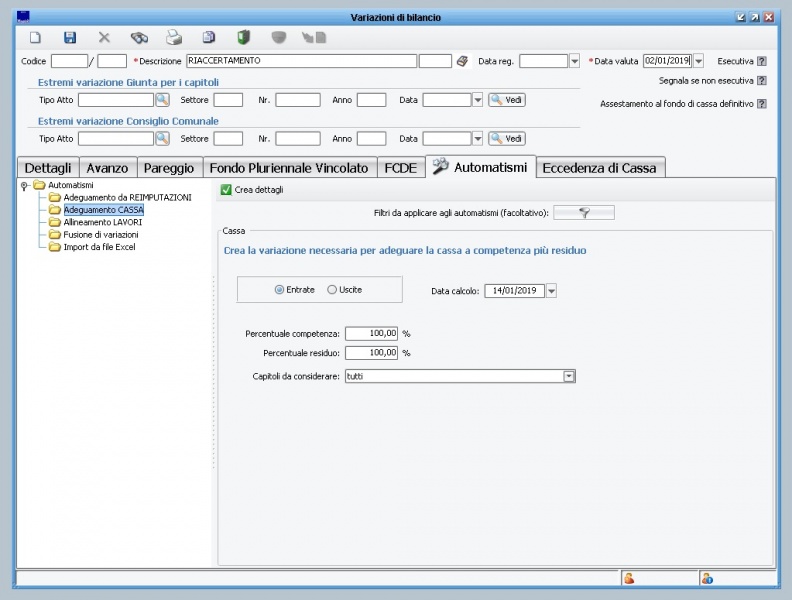Click the green shield toolbar icon

click(243, 38)
